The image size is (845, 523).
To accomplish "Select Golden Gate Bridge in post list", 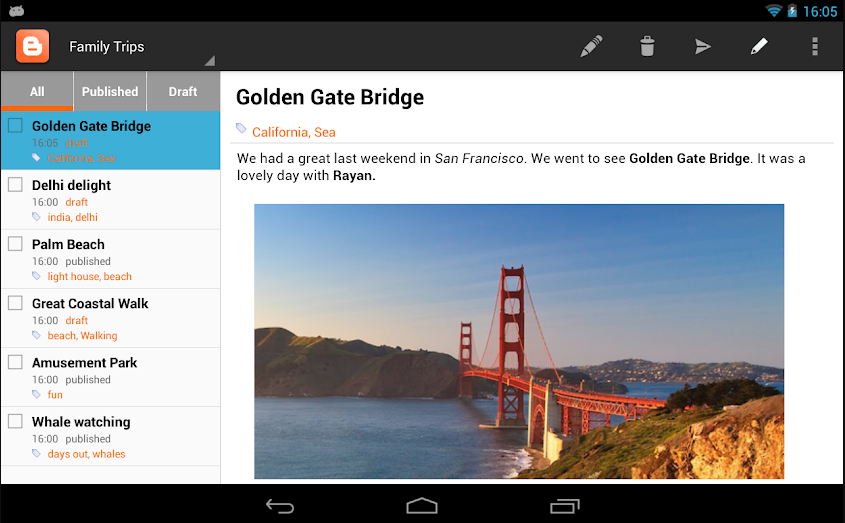I will [110, 141].
